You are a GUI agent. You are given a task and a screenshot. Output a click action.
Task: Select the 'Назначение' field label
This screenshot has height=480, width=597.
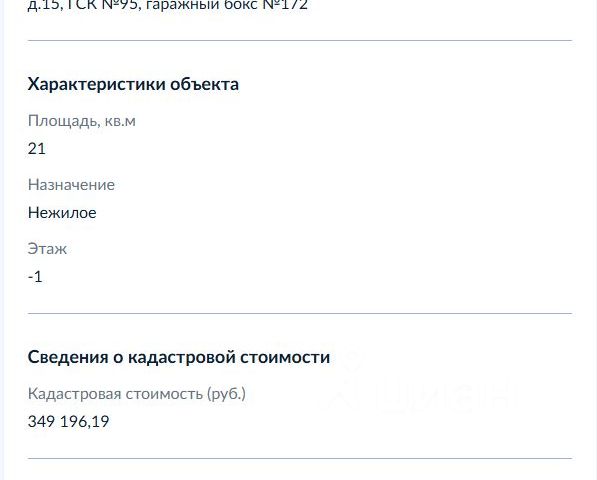coord(71,185)
